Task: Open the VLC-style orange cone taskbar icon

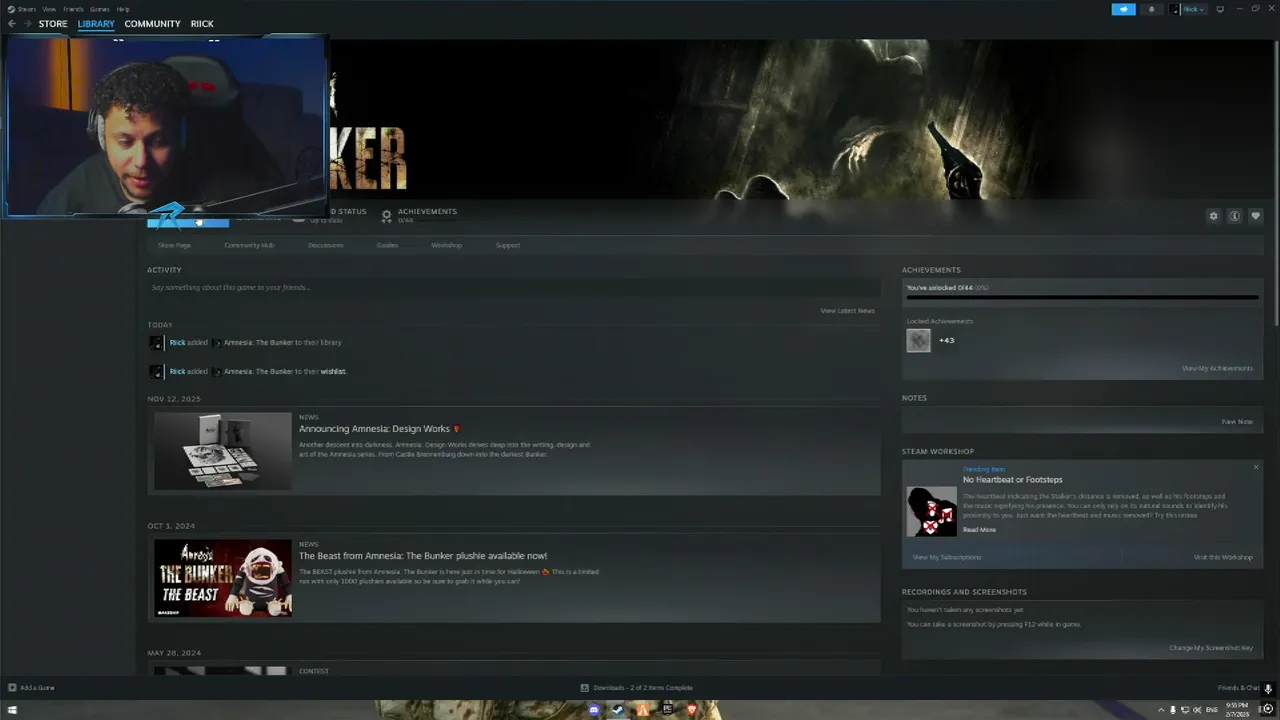Action: [x=643, y=710]
